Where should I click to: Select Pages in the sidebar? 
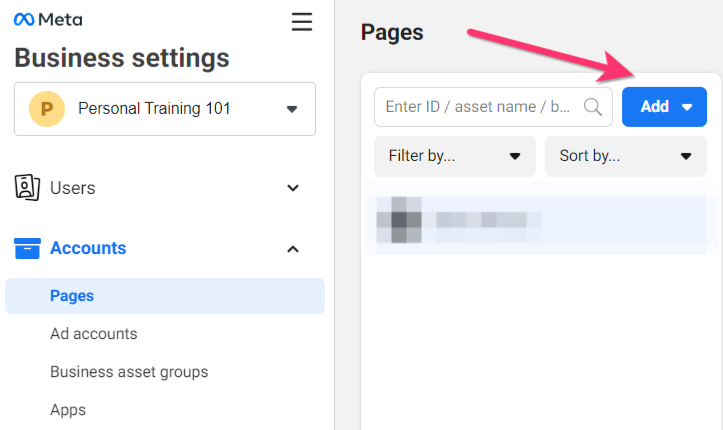165,296
